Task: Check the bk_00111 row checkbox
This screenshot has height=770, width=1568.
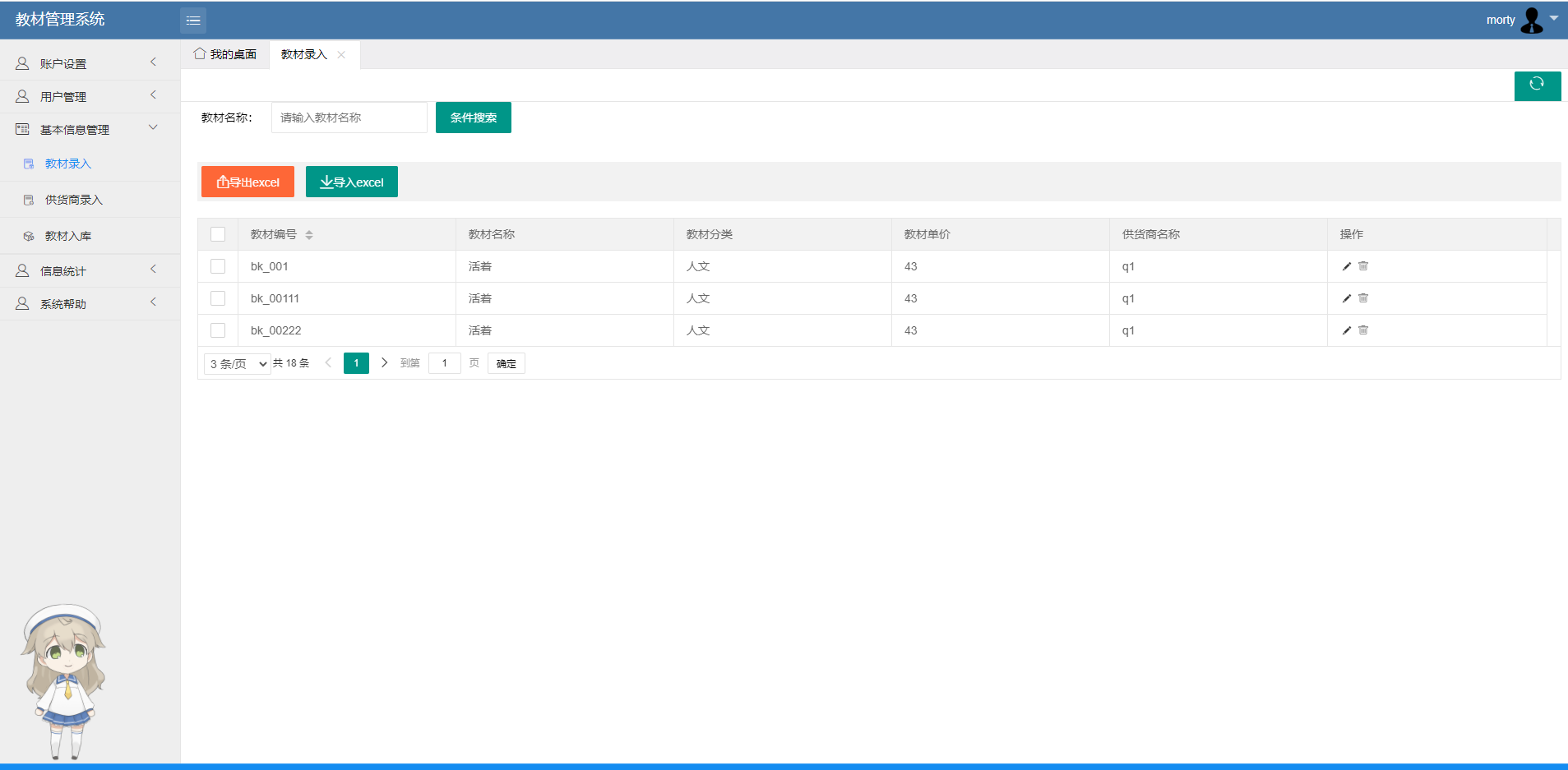Action: pyautogui.click(x=218, y=298)
